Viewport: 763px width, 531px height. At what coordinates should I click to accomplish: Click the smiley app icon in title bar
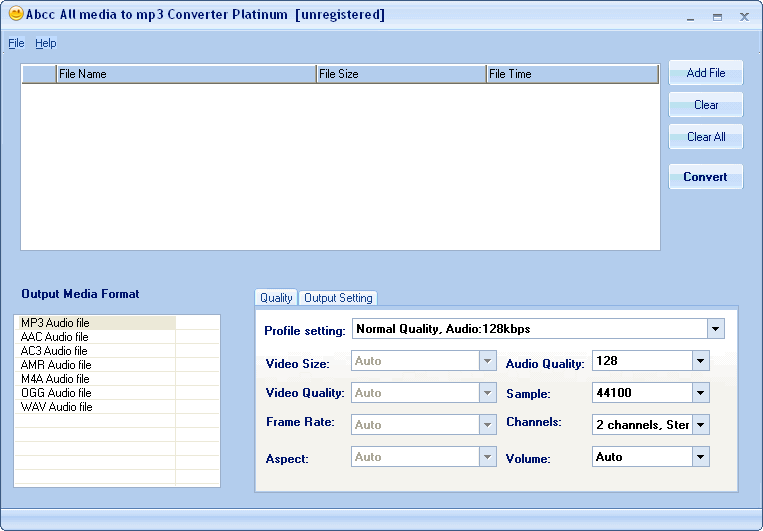(x=16, y=15)
